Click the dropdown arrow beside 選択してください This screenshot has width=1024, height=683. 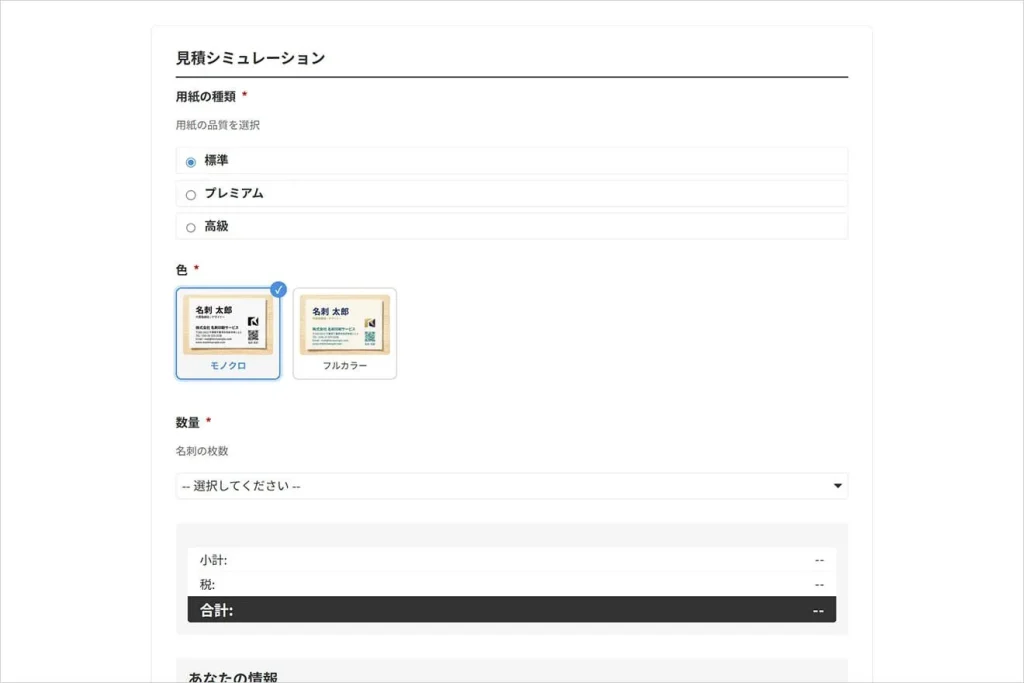838,485
